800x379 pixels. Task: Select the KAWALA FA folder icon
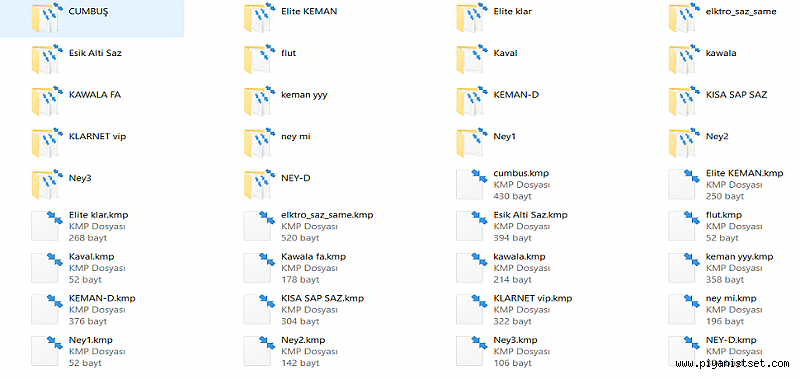pyautogui.click(x=47, y=102)
